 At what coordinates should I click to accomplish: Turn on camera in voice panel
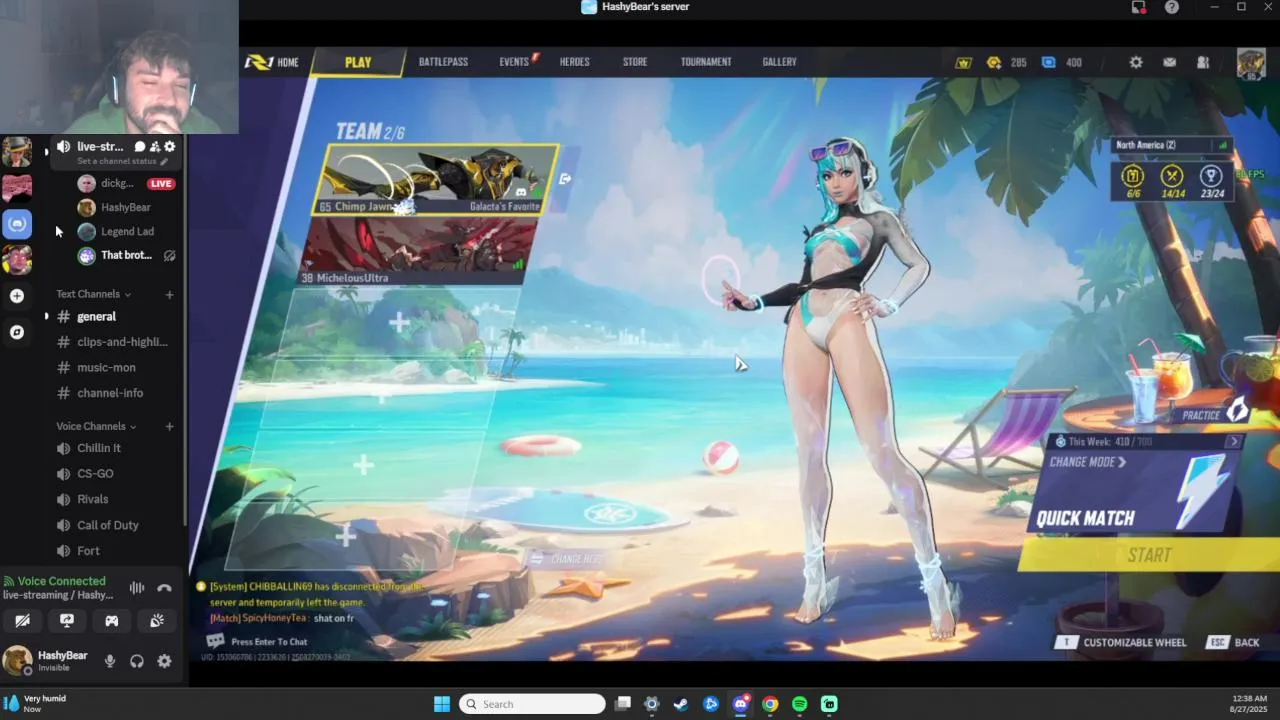22,620
